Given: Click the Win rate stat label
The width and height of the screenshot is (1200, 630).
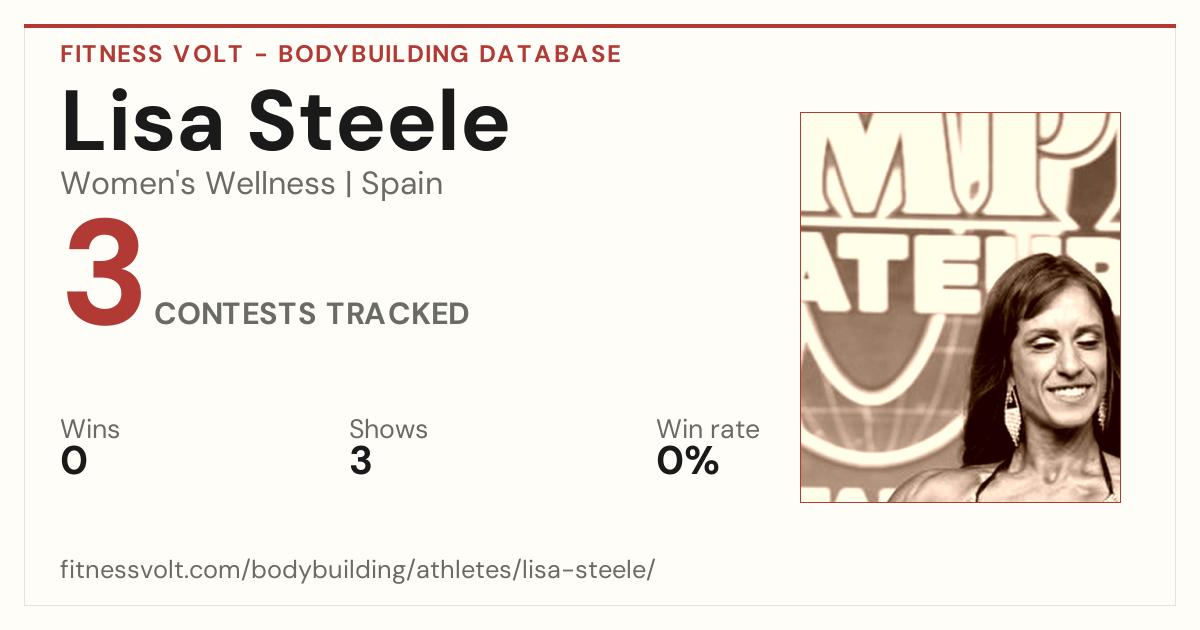Looking at the screenshot, I should (x=708, y=430).
